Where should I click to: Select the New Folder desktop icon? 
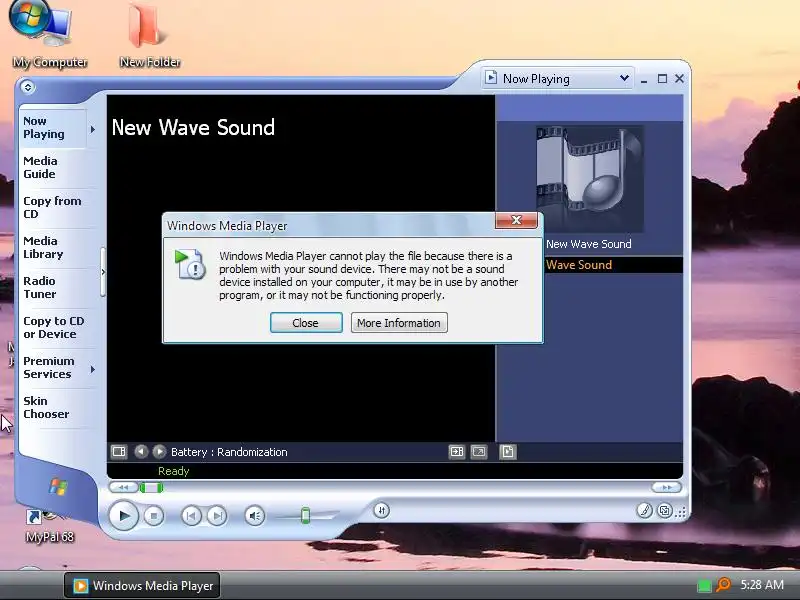[149, 35]
